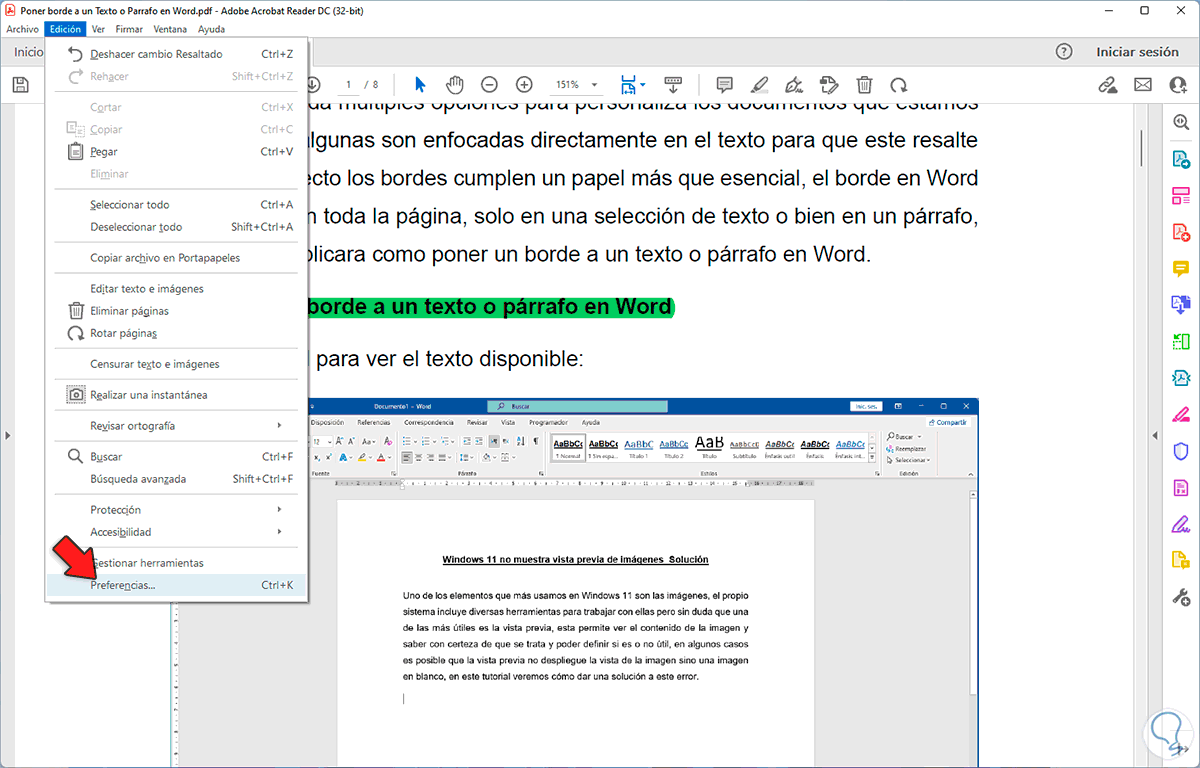Expand the left navigation pane arrow
The image size is (1200, 768).
(7, 435)
